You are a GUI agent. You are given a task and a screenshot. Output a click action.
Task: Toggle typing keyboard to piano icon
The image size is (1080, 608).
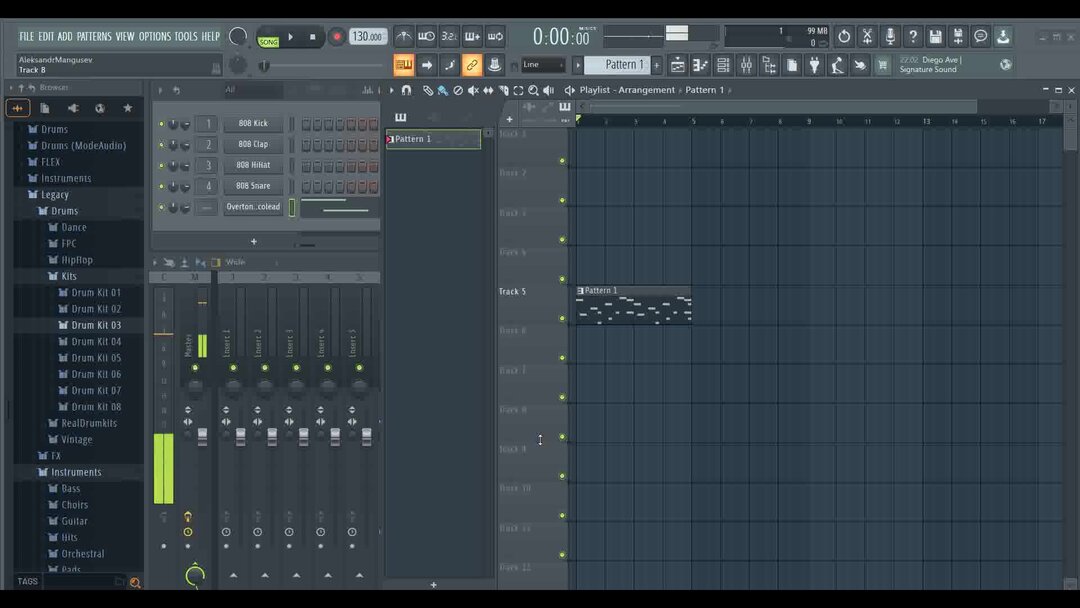404,65
